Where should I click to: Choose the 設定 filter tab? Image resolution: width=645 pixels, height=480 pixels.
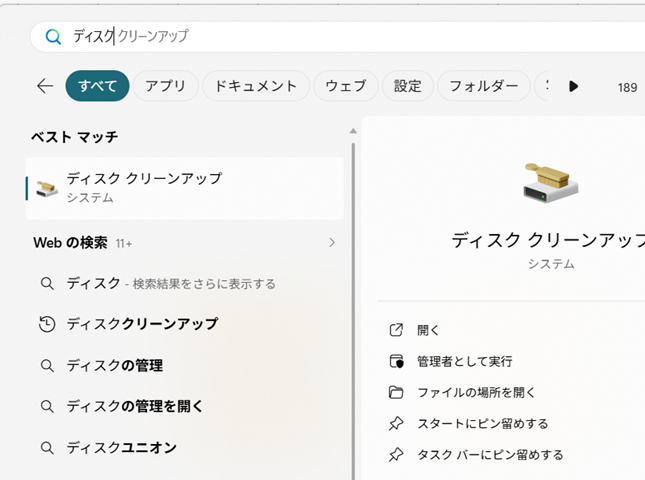coord(408,86)
